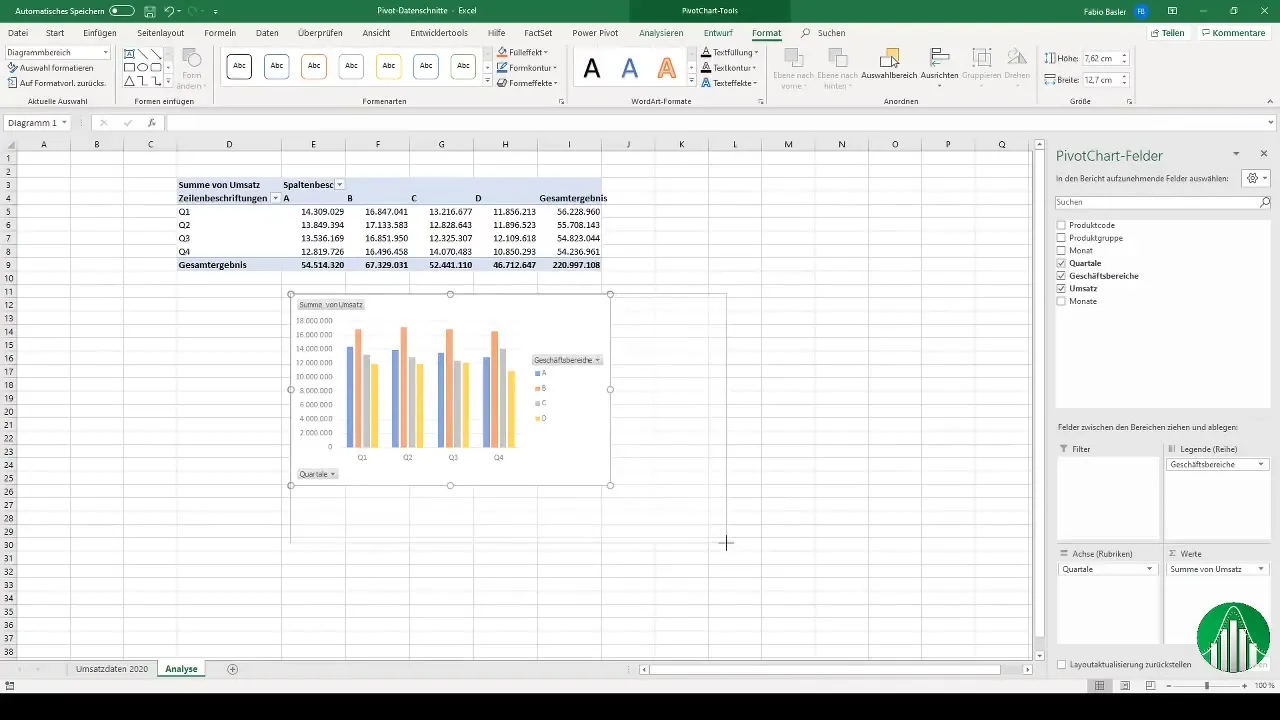
Task: Expand the Formeffekte dropdown
Action: point(557,83)
